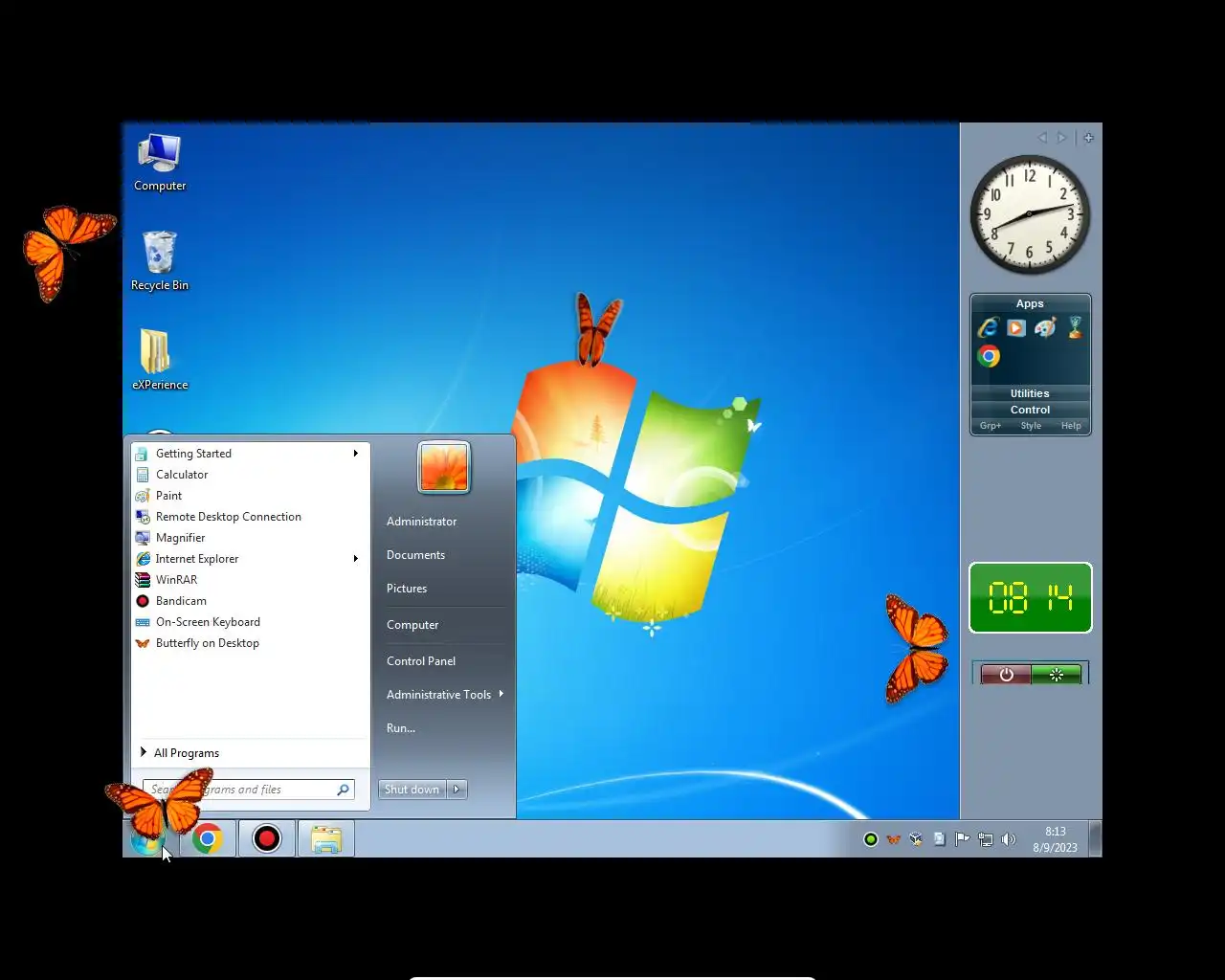The width and height of the screenshot is (1225, 980).
Task: Open WinRAR from Start menu
Action: [251, 580]
